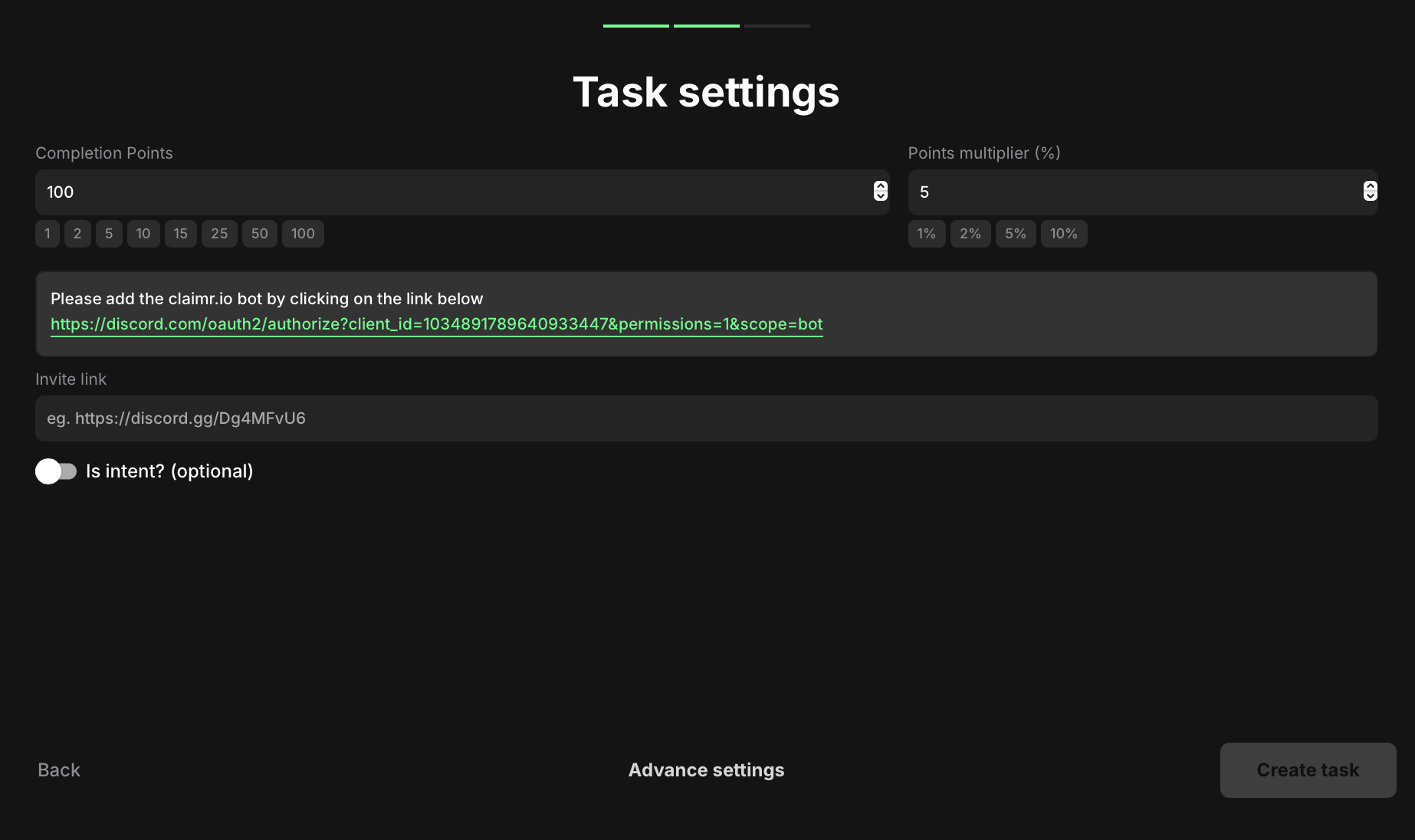Image resolution: width=1415 pixels, height=840 pixels.
Task: Go Back to the previous step
Action: 59,770
